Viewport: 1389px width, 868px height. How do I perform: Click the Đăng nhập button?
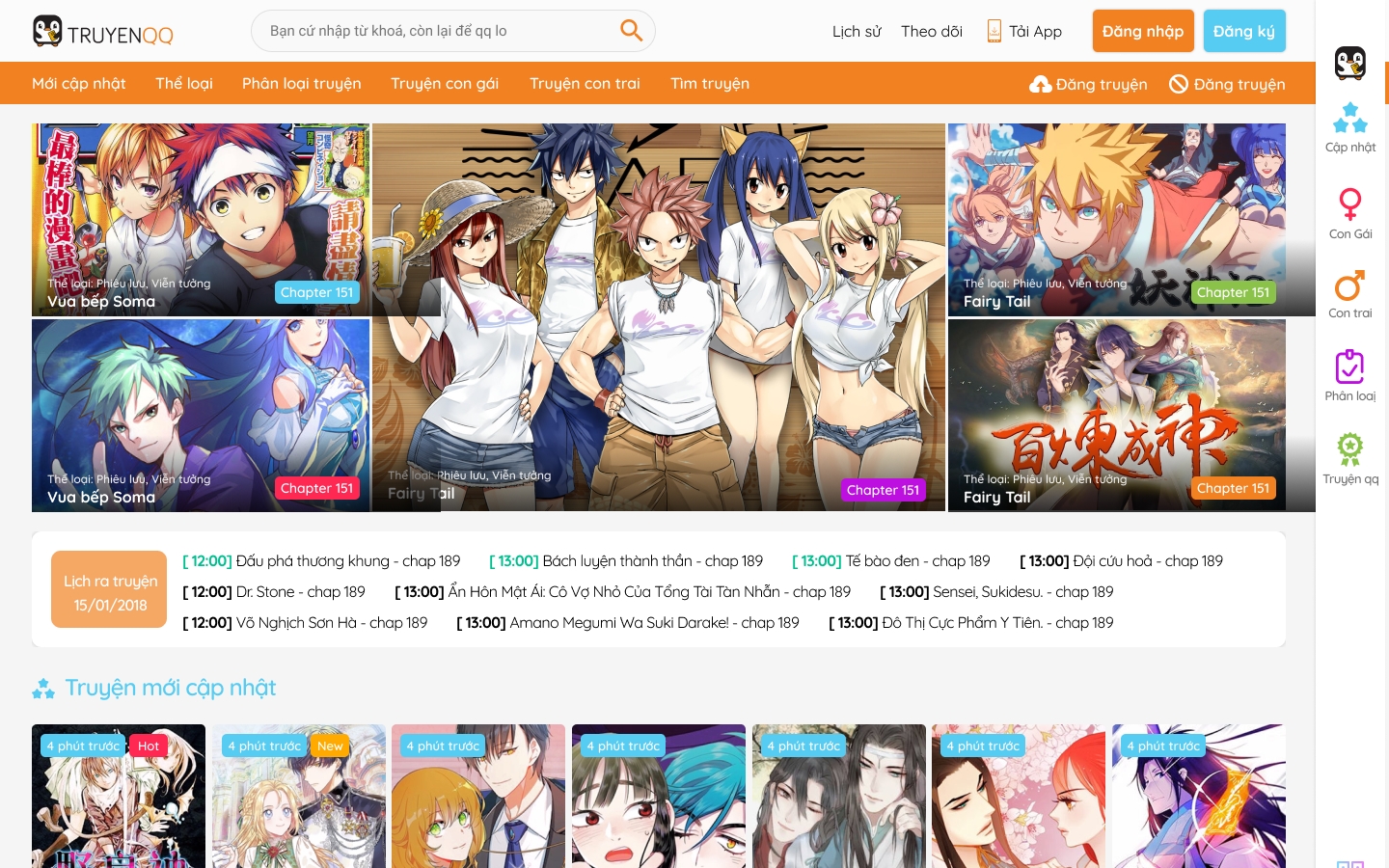(x=1143, y=31)
